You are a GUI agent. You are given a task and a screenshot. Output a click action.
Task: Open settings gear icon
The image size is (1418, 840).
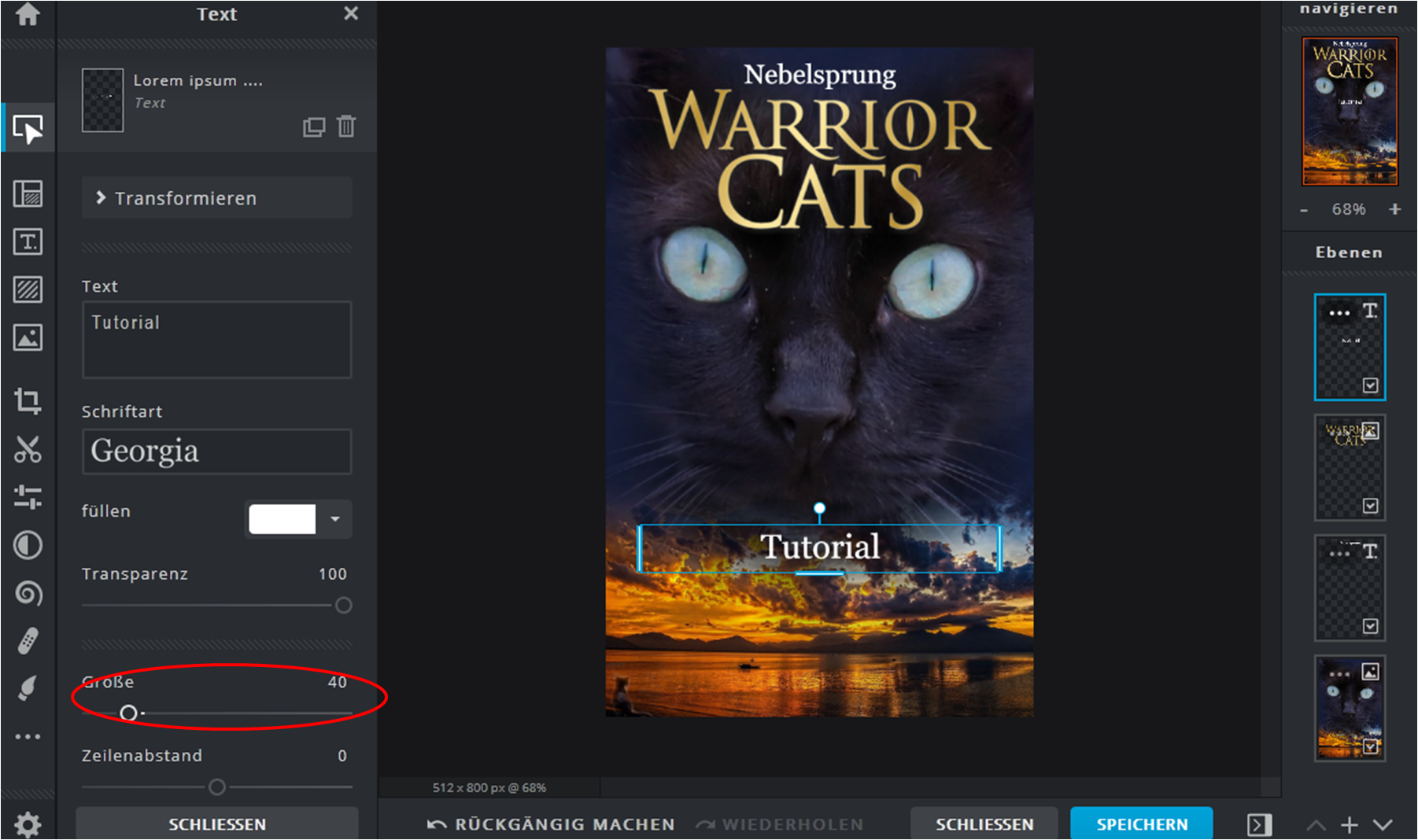pos(28,824)
